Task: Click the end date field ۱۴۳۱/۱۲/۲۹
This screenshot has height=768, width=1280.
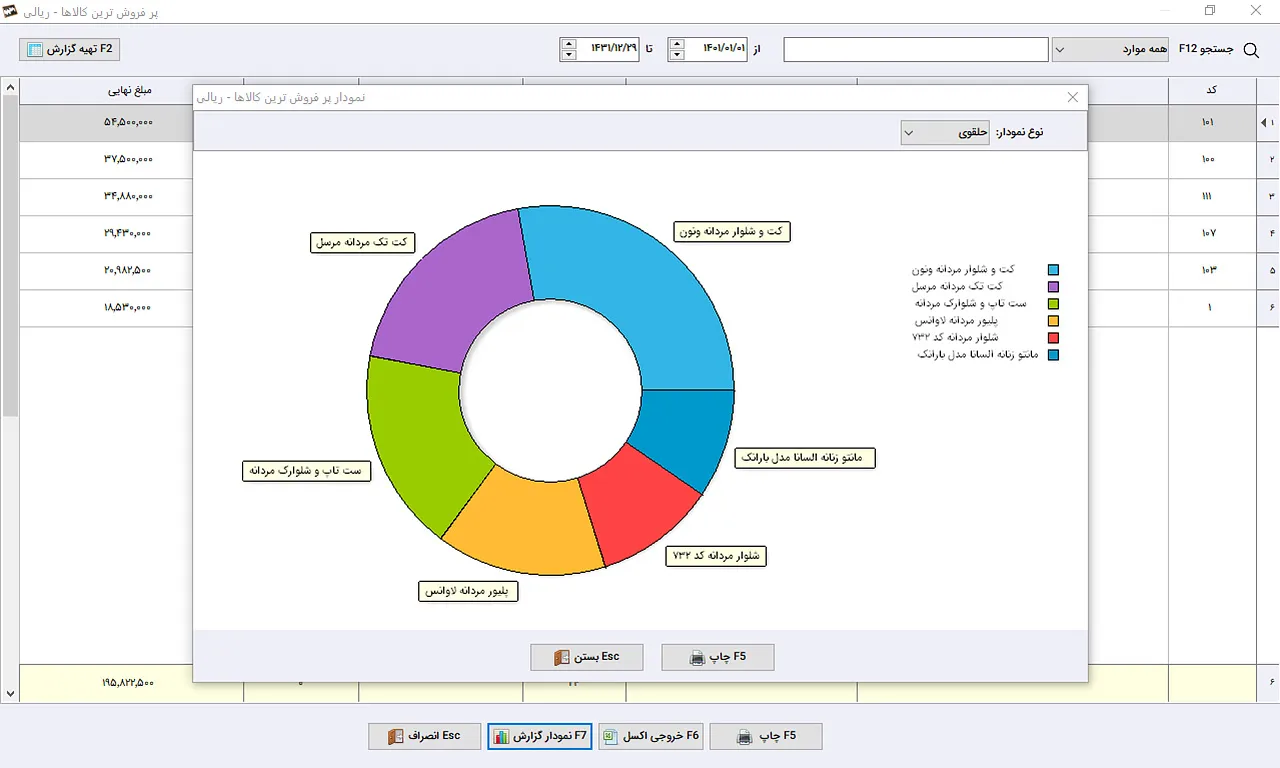Action: [x=608, y=49]
